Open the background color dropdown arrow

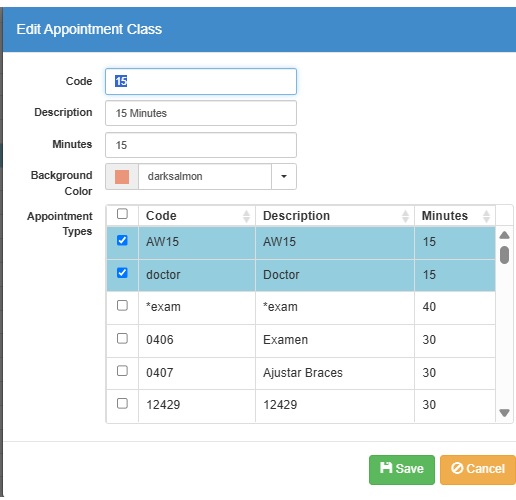pos(284,176)
